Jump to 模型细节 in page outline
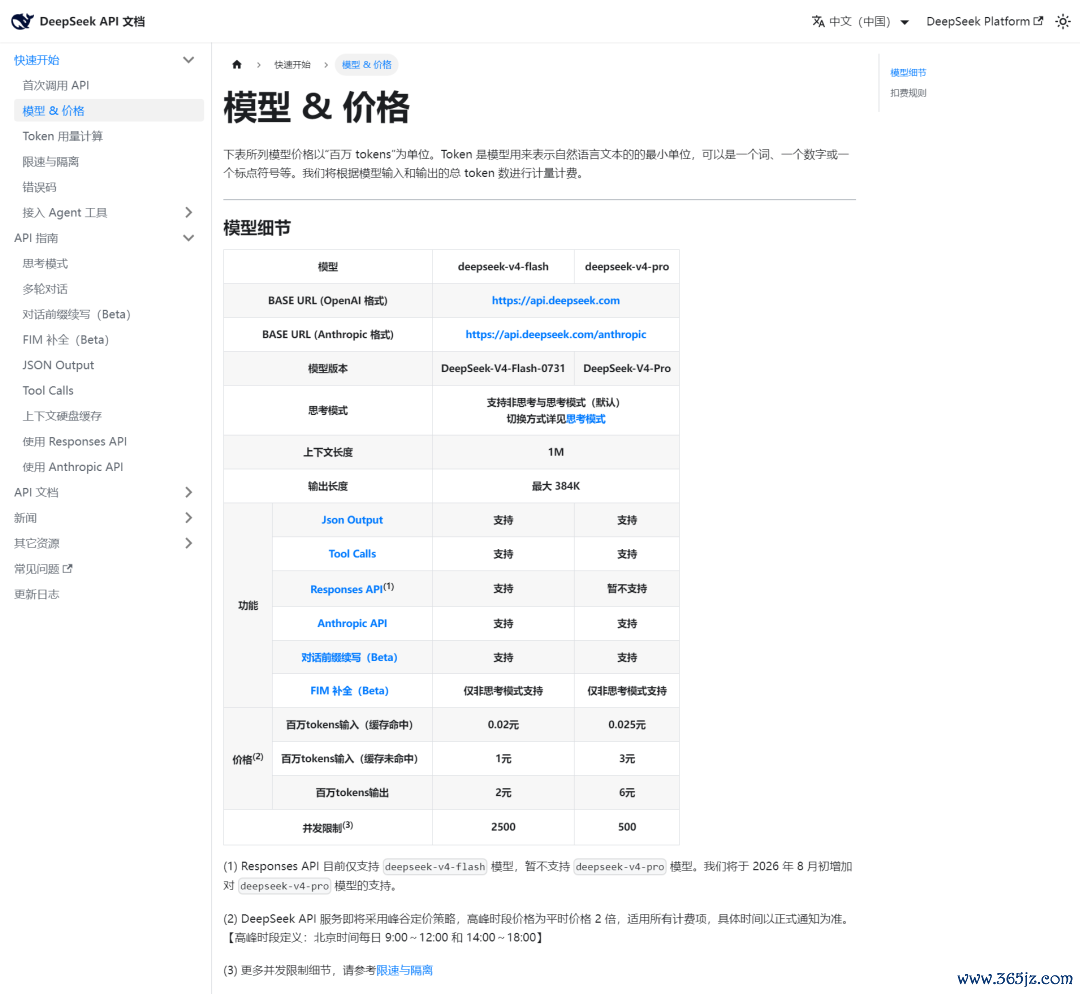 pyautogui.click(x=908, y=72)
